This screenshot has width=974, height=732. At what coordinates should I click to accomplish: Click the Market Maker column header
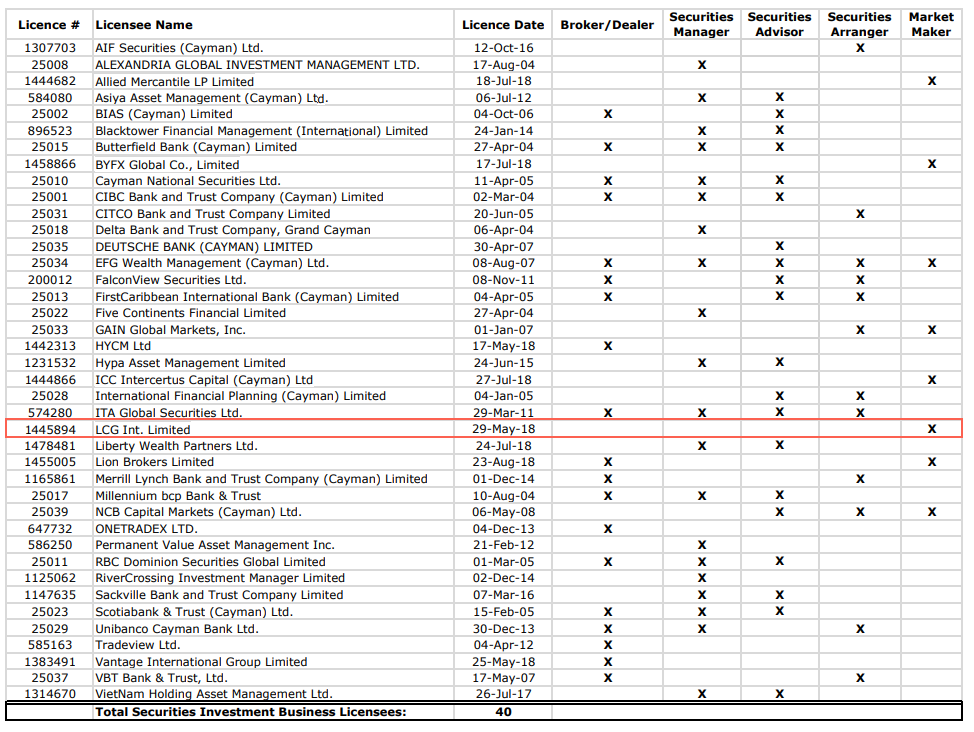click(x=931, y=25)
